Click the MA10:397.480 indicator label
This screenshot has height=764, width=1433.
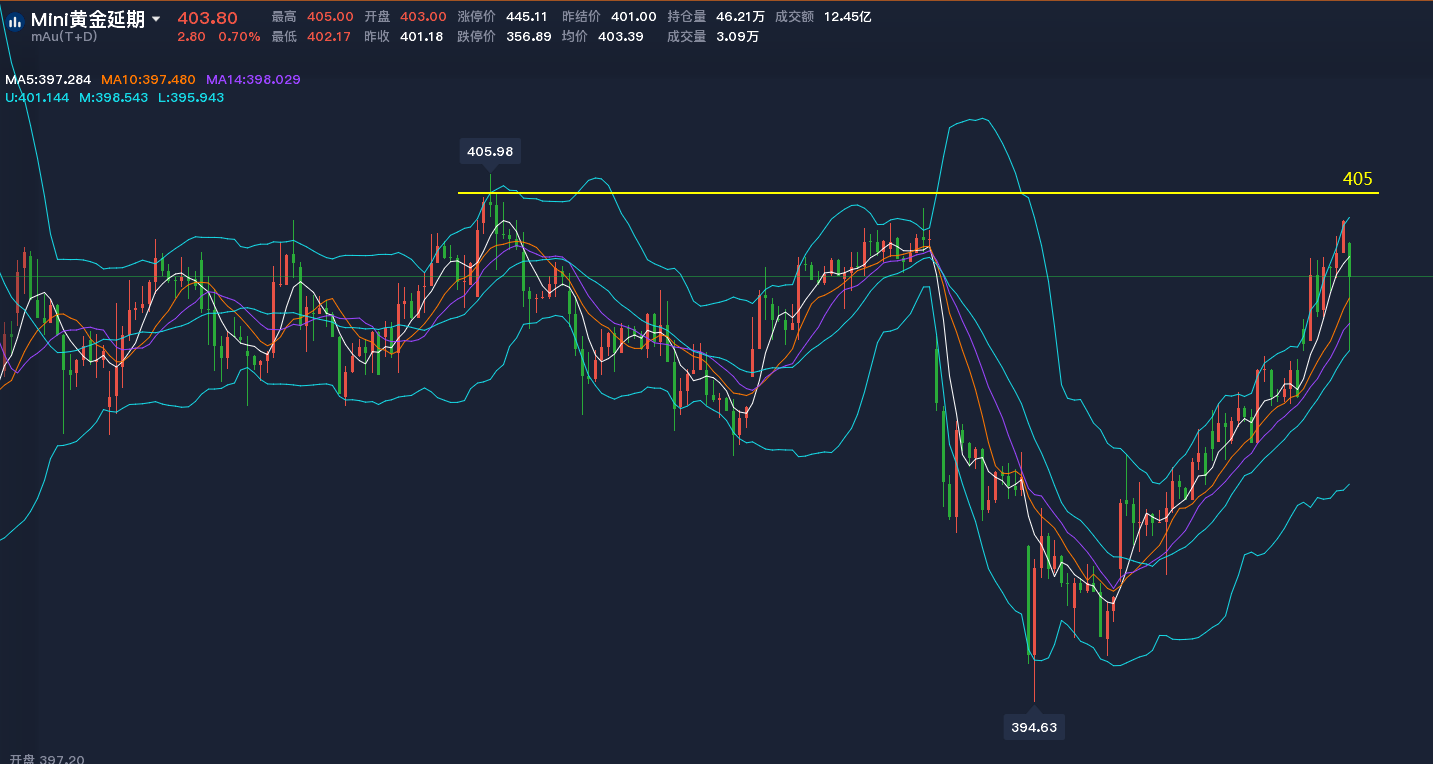coord(148,79)
